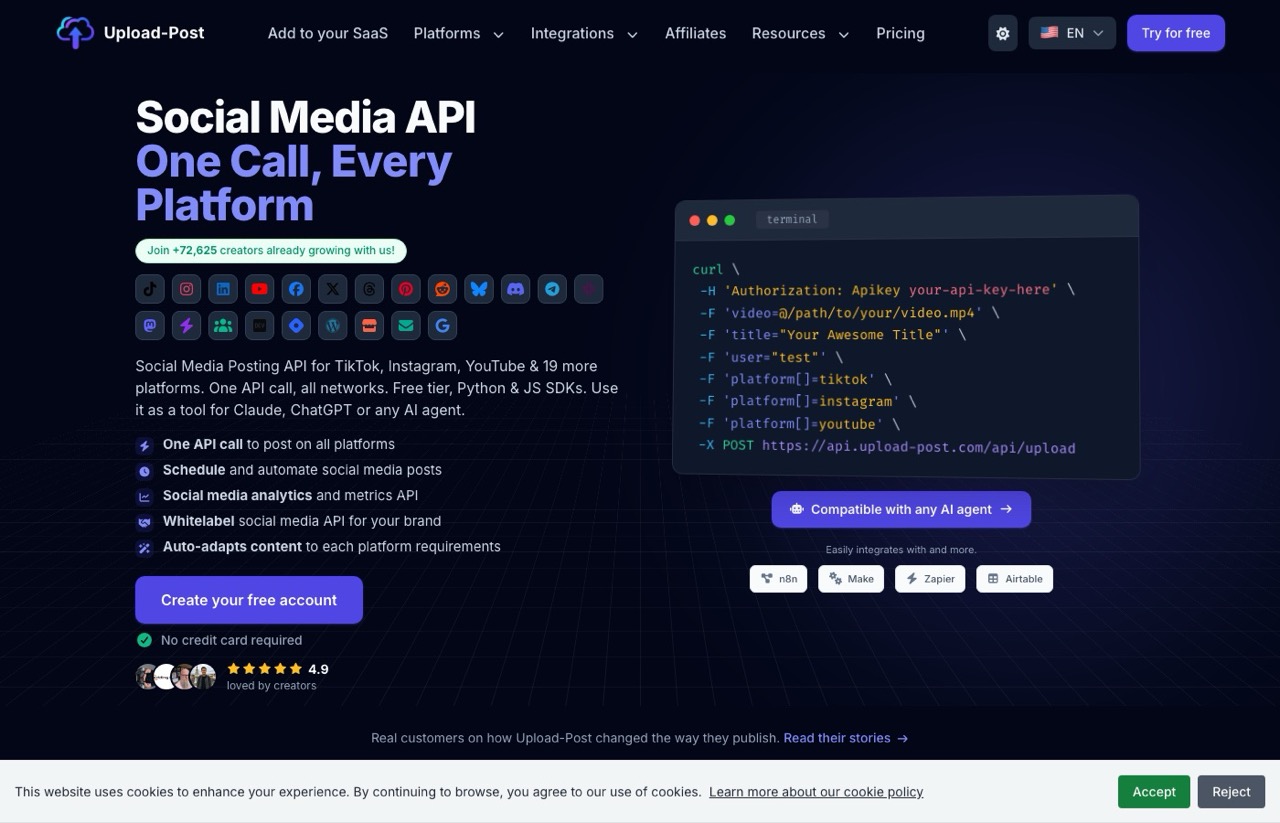Click the YouTube platform icon
Screen dimensions: 1280x823
pyautogui.click(x=260, y=289)
